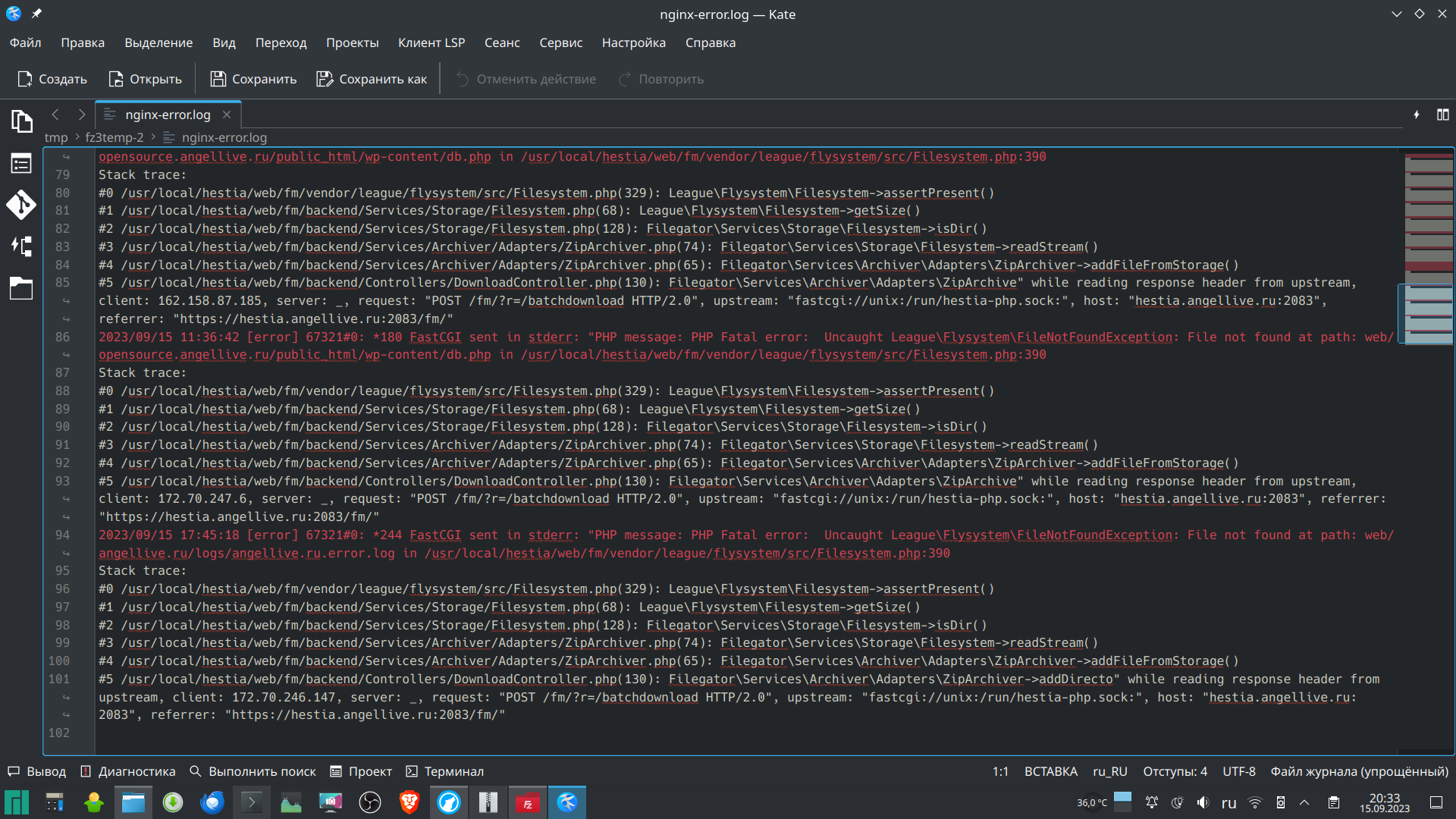The height and width of the screenshot is (819, 1456).
Task: Toggle ВСТАВКА insert mode indicator
Action: coord(1050,771)
